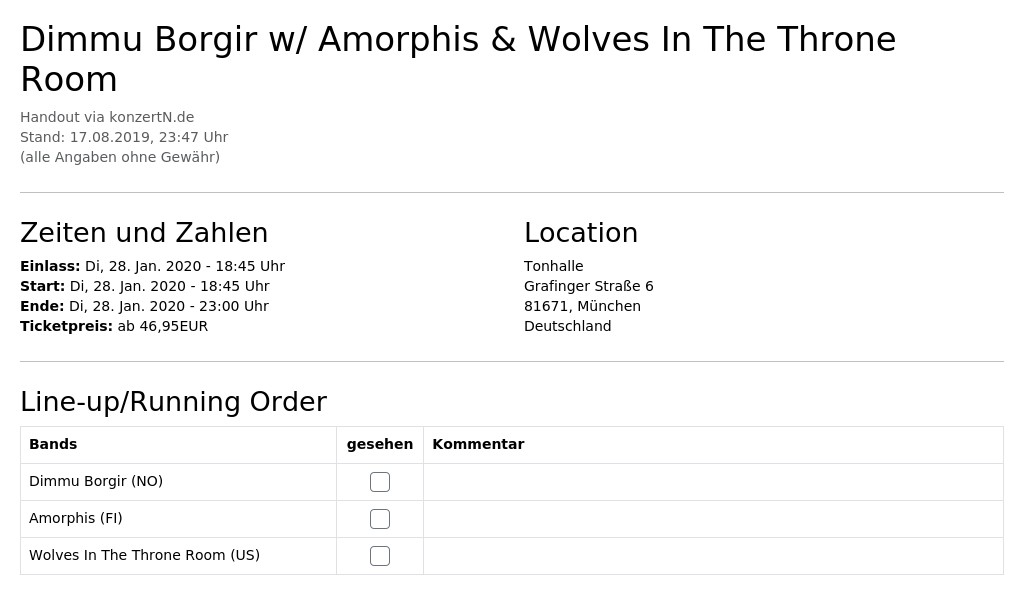Image resolution: width=1024 pixels, height=611 pixels.
Task: Click the 'Line-up/Running Order' heading
Action: click(x=173, y=401)
